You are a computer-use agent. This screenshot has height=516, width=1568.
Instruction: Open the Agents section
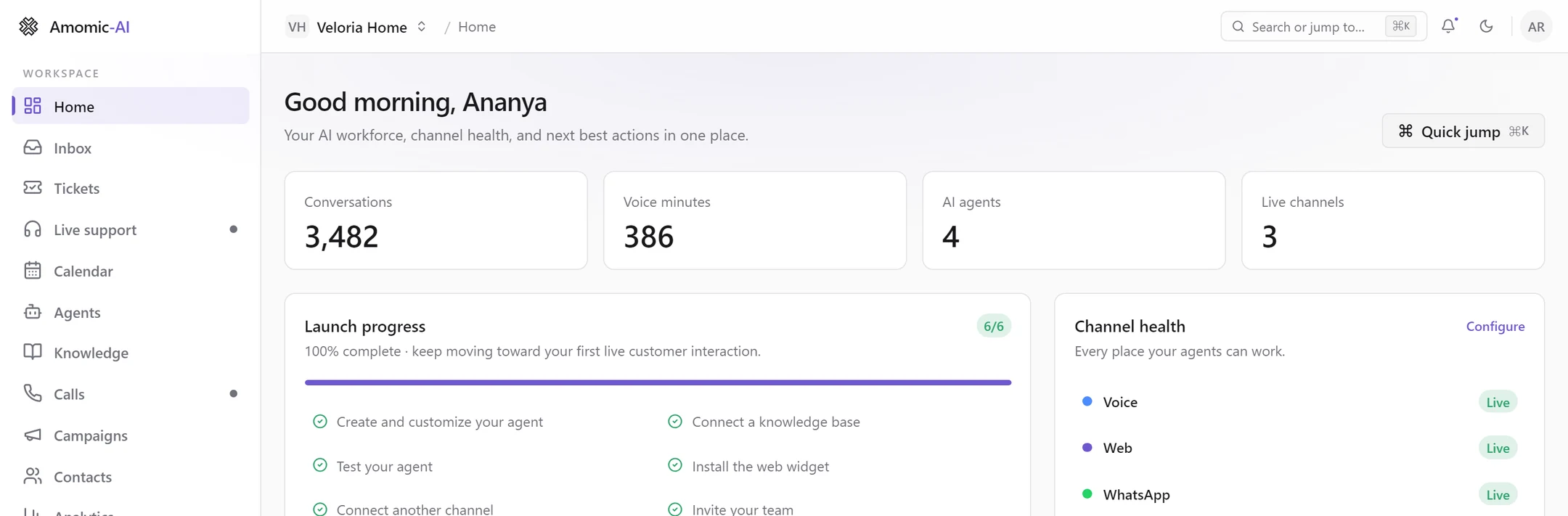[131, 312]
